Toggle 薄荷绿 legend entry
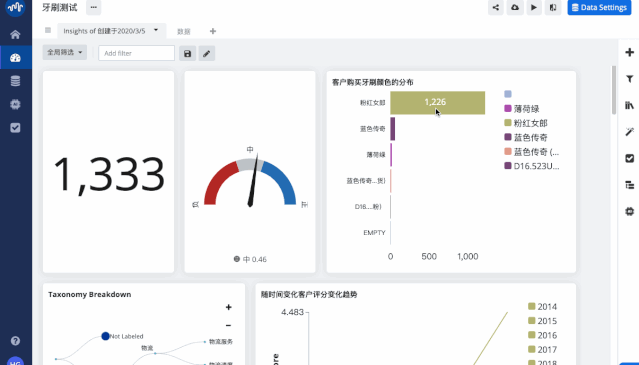 point(522,109)
